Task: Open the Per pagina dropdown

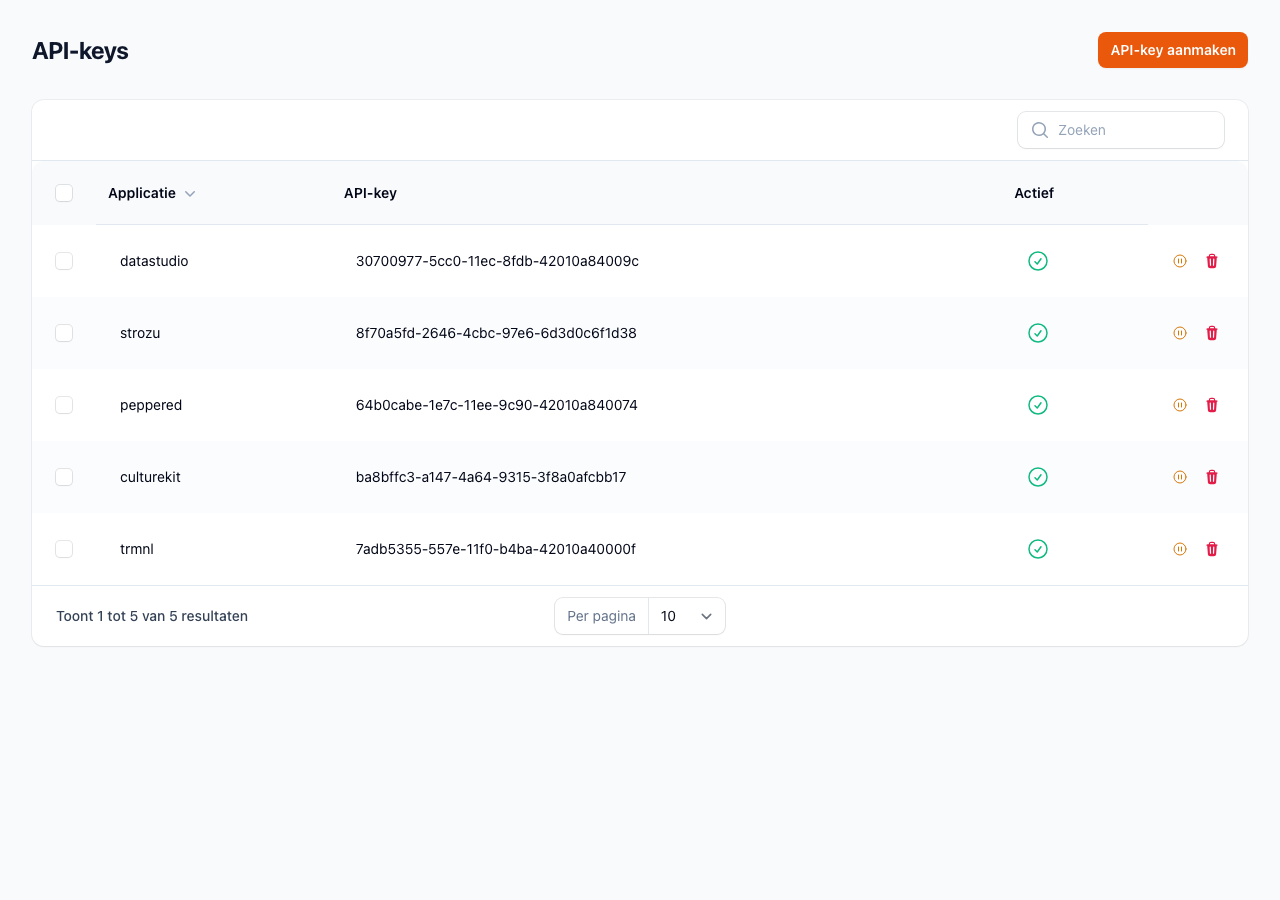Action: (x=686, y=616)
